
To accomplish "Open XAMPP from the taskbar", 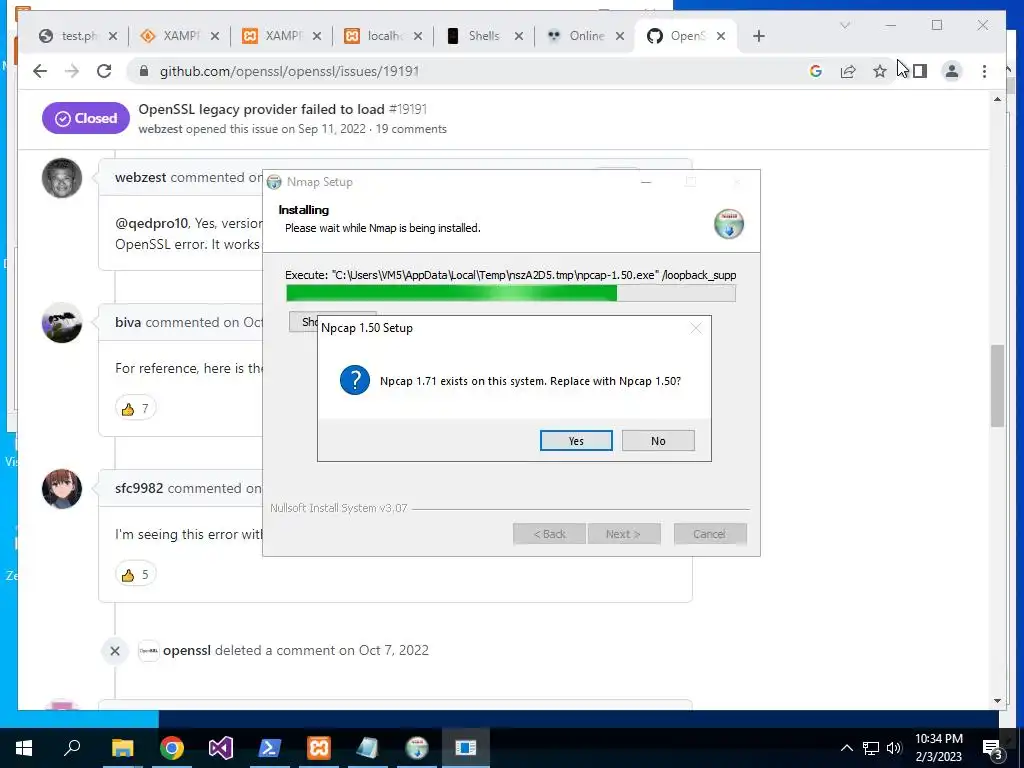I will (319, 748).
